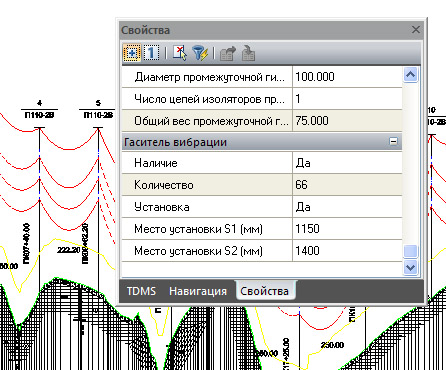This screenshot has height=370, width=446.
Task: Click the scrollbar down arrow
Action: click(x=410, y=267)
